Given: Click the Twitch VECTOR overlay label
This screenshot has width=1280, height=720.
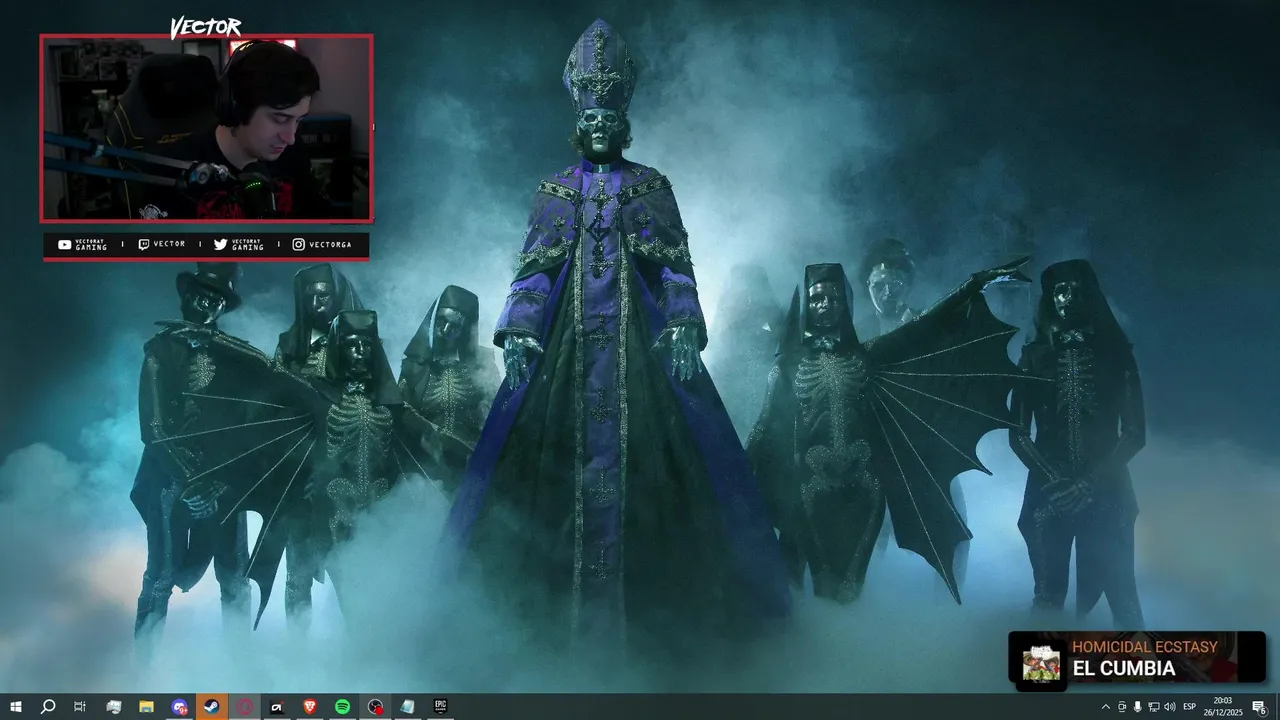Looking at the screenshot, I should point(162,244).
